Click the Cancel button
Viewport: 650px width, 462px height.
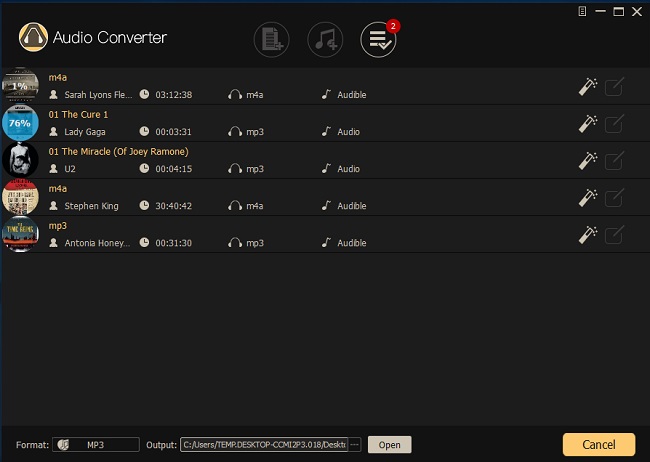pyautogui.click(x=599, y=445)
